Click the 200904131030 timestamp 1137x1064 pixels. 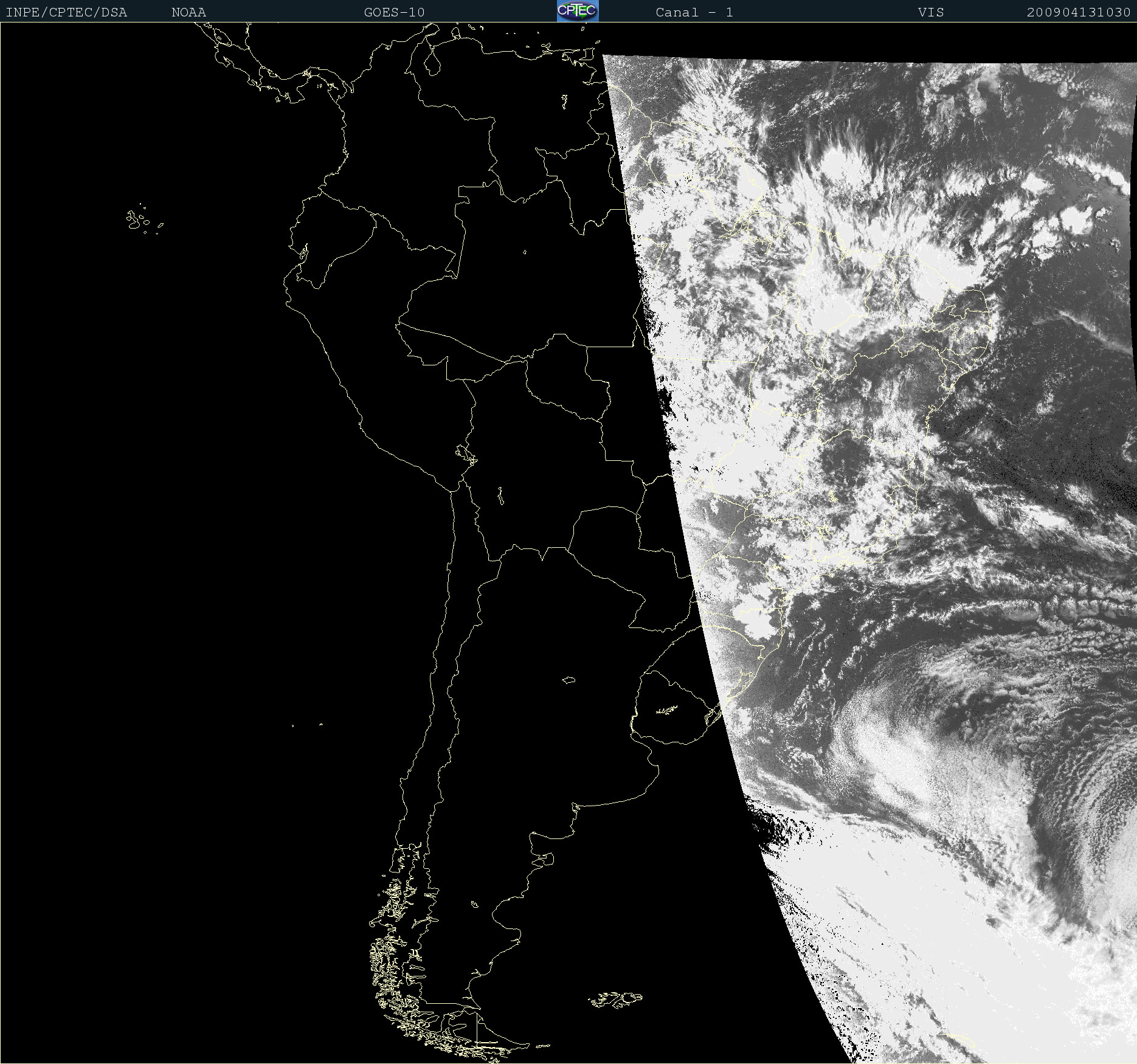coord(1079,12)
